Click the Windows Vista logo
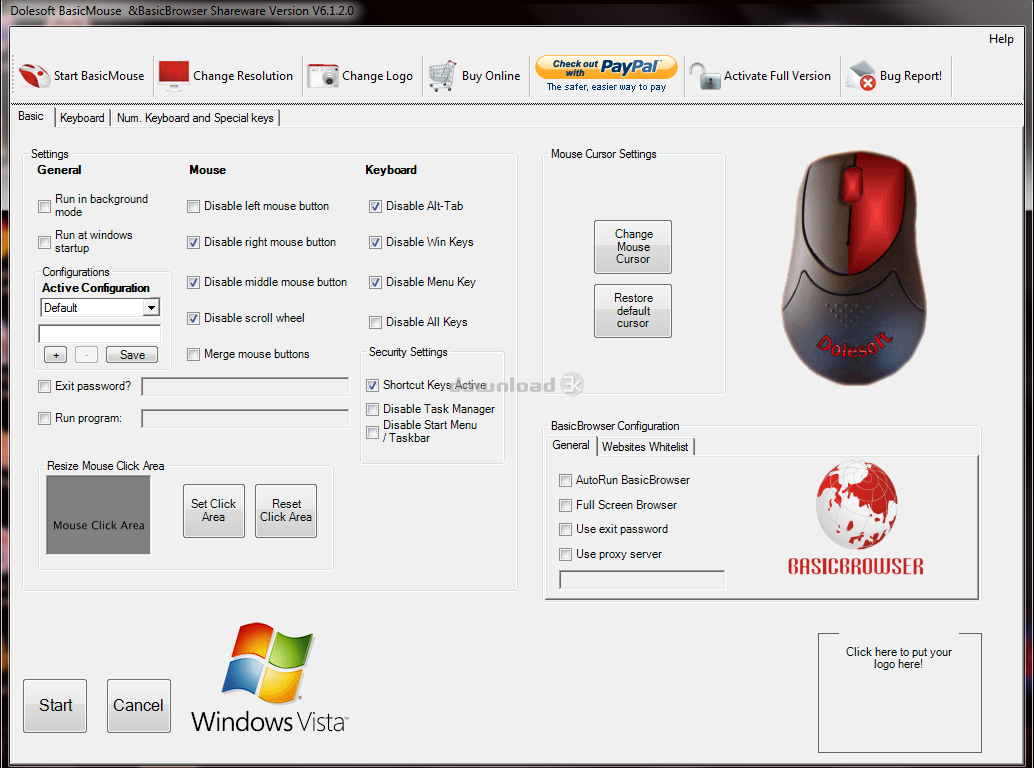The height and width of the screenshot is (768, 1034). point(269,678)
